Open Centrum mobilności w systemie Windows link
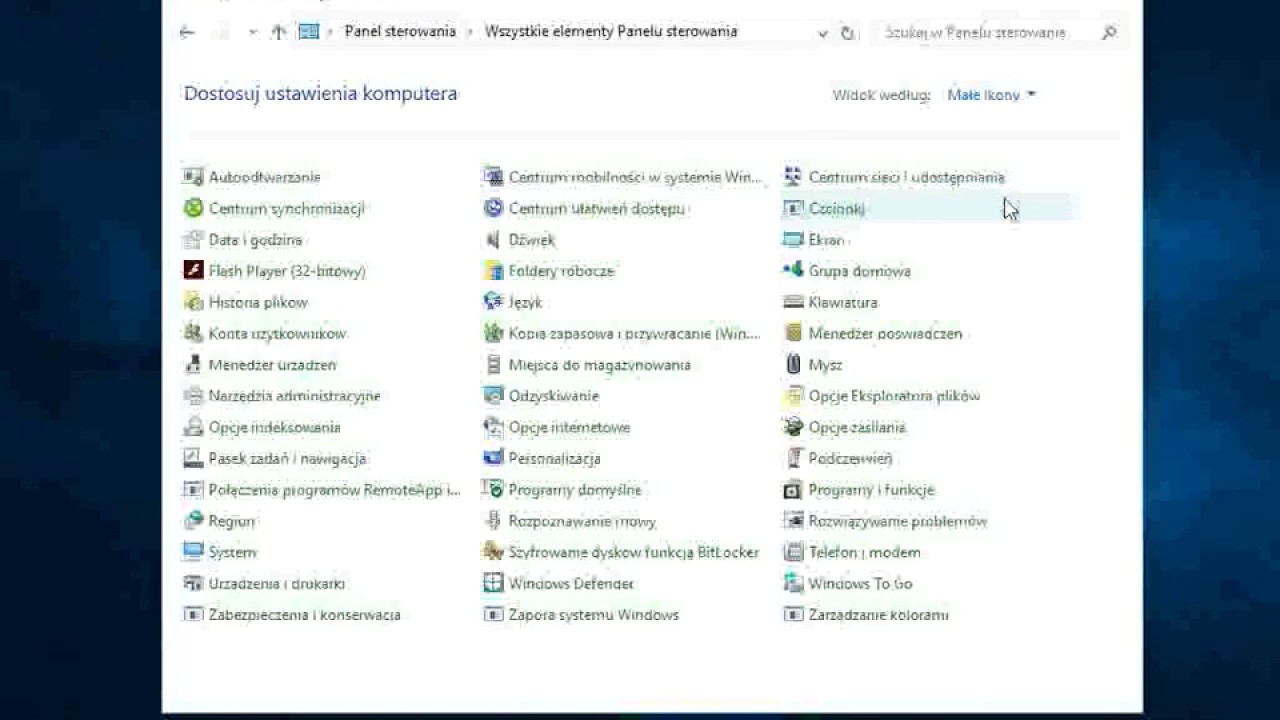 635,177
